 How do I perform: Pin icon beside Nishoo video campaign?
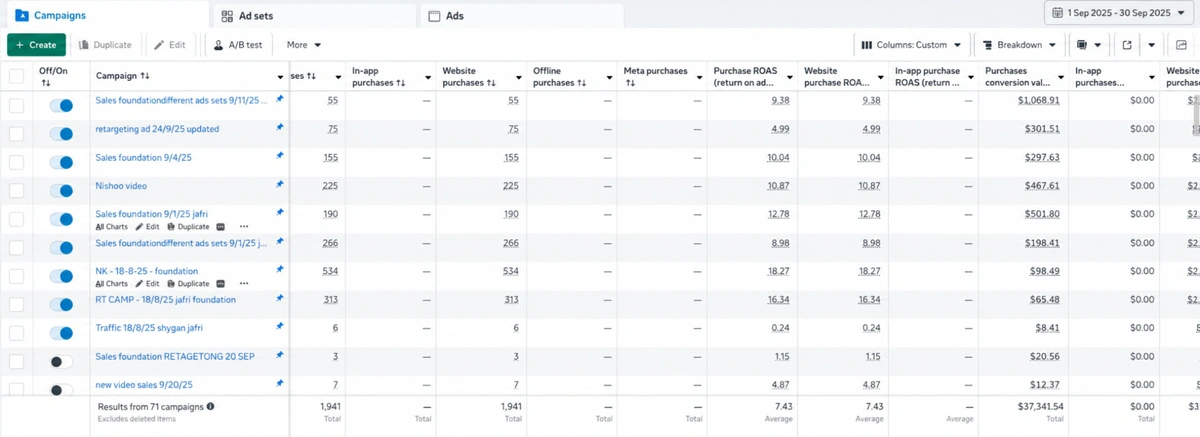pos(280,184)
